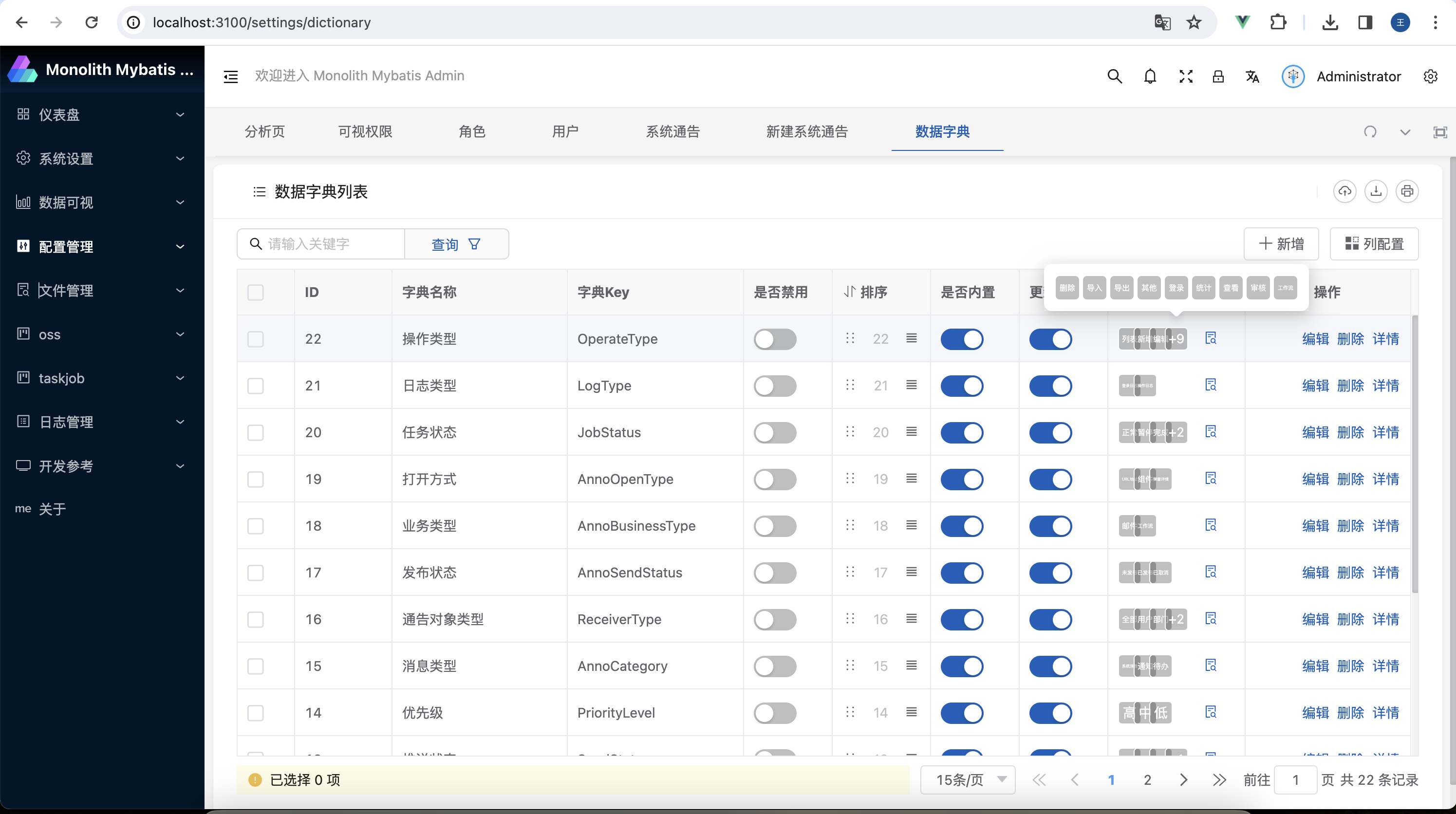Click the upload icon in toolbar
This screenshot has width=1456, height=814.
pyautogui.click(x=1345, y=192)
